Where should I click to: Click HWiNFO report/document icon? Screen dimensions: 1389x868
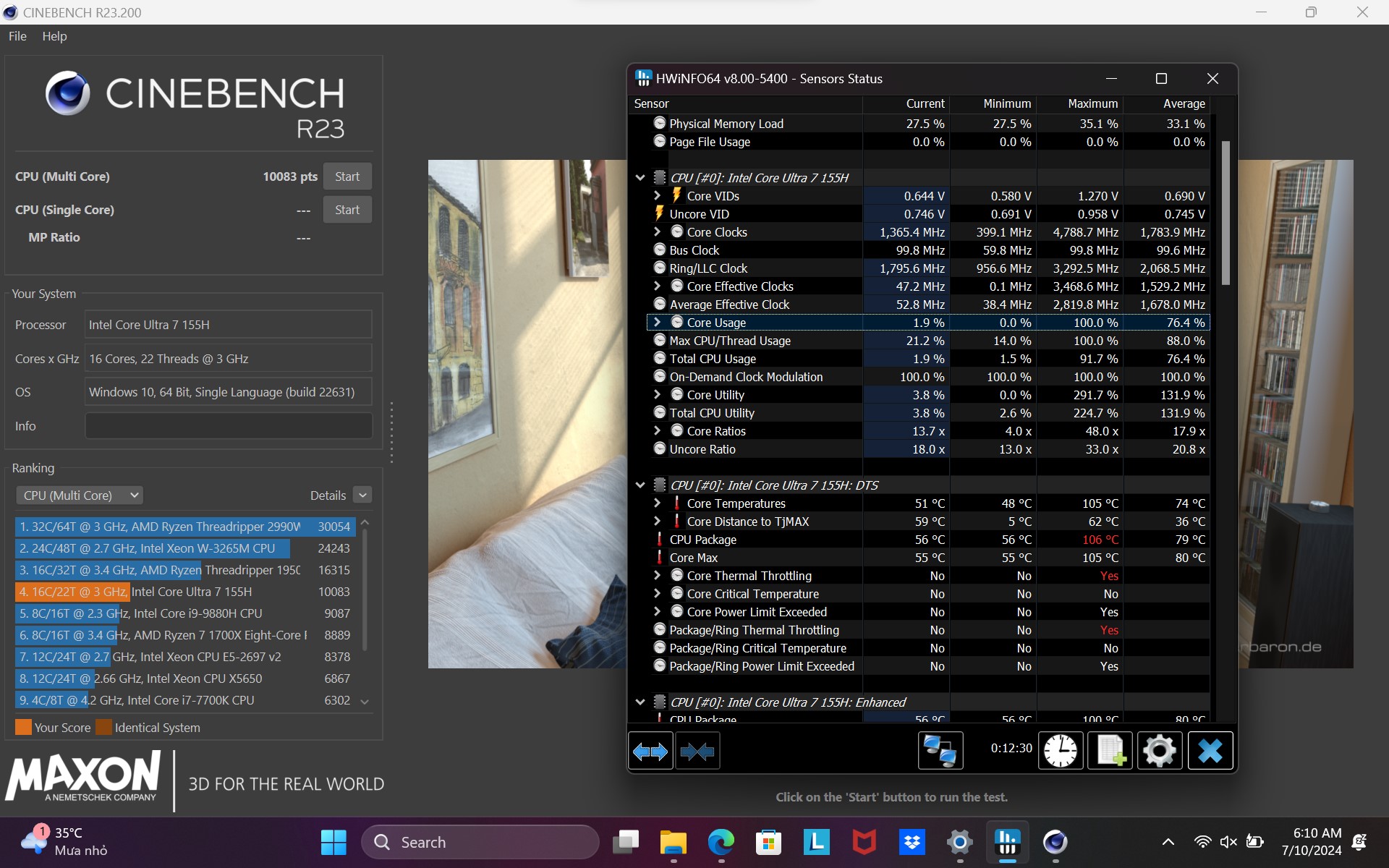point(1109,751)
